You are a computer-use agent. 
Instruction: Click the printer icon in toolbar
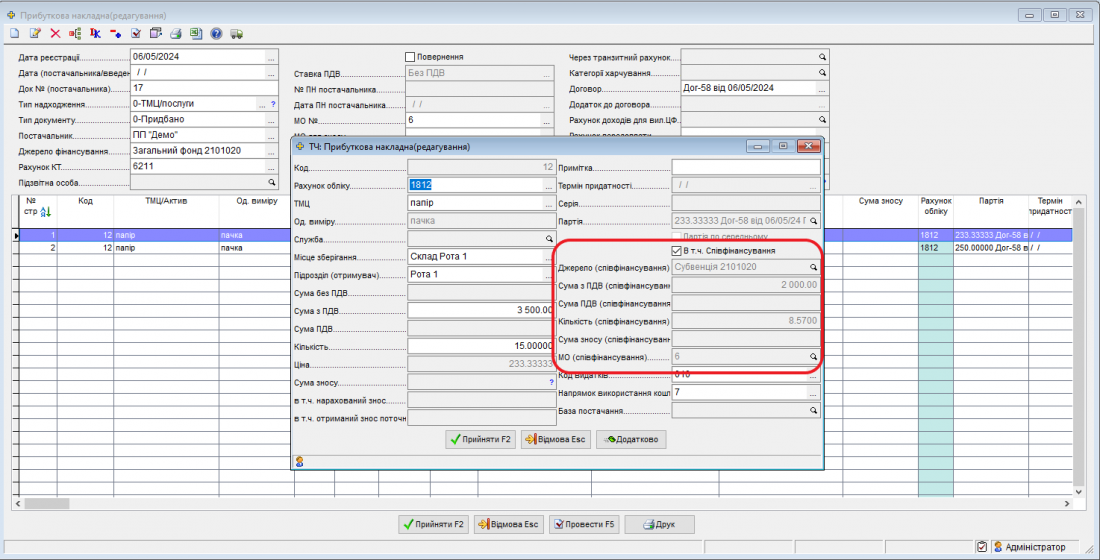(x=176, y=33)
